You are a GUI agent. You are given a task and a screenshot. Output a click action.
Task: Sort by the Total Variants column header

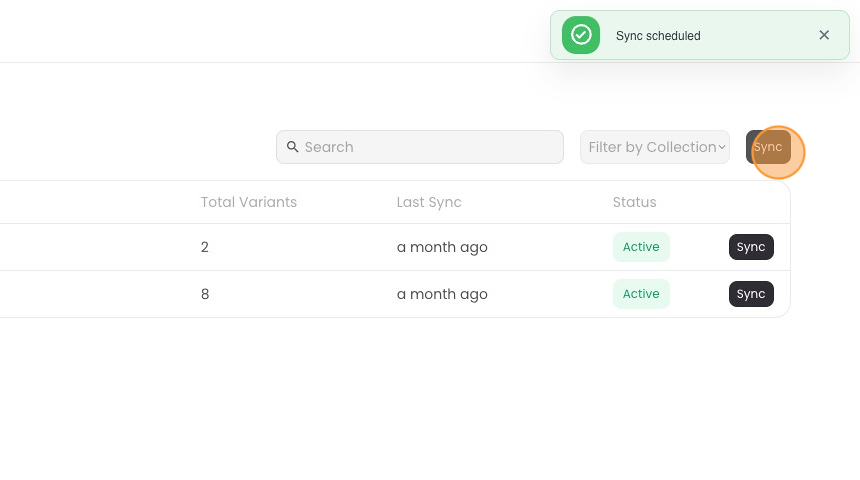(x=249, y=202)
